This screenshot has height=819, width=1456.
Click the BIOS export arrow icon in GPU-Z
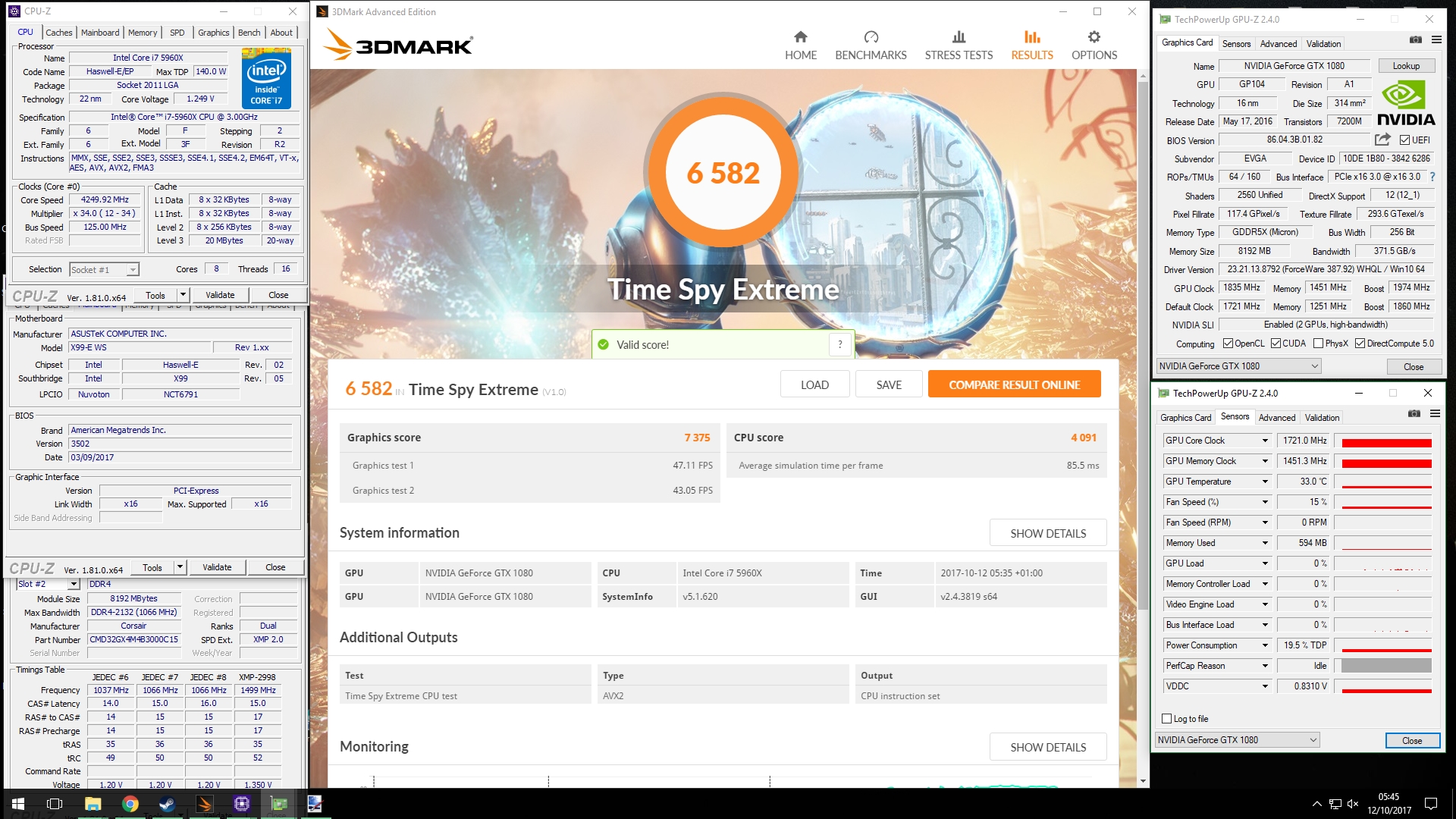(1382, 140)
